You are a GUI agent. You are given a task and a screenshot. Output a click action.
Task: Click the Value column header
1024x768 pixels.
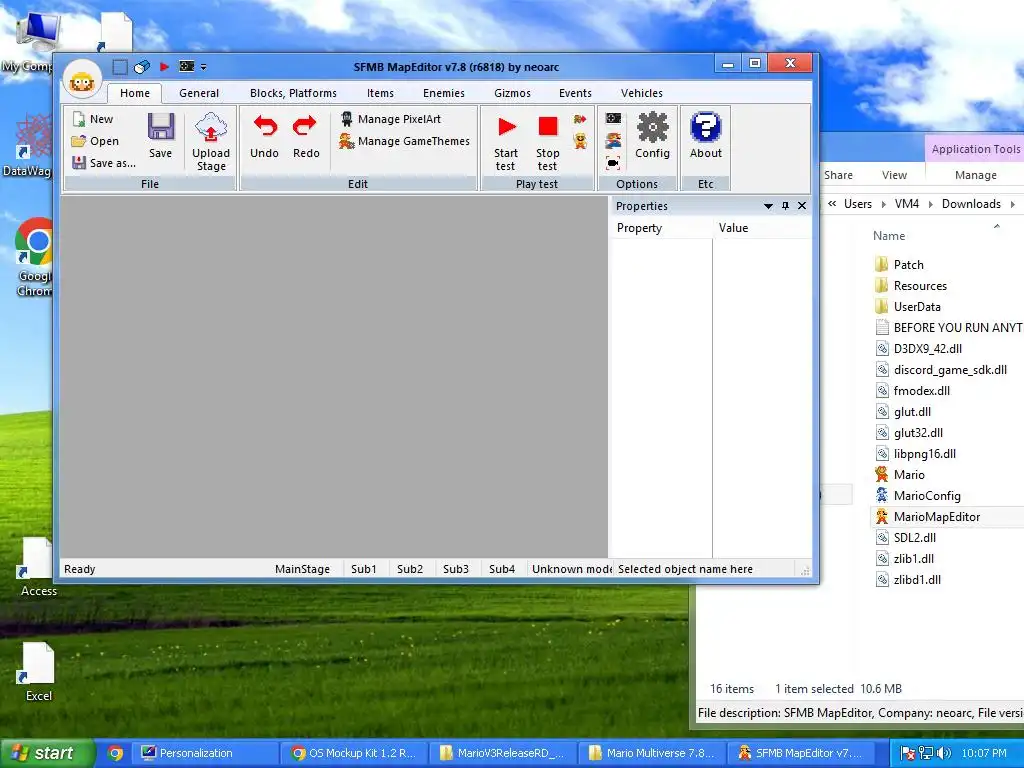pos(762,228)
